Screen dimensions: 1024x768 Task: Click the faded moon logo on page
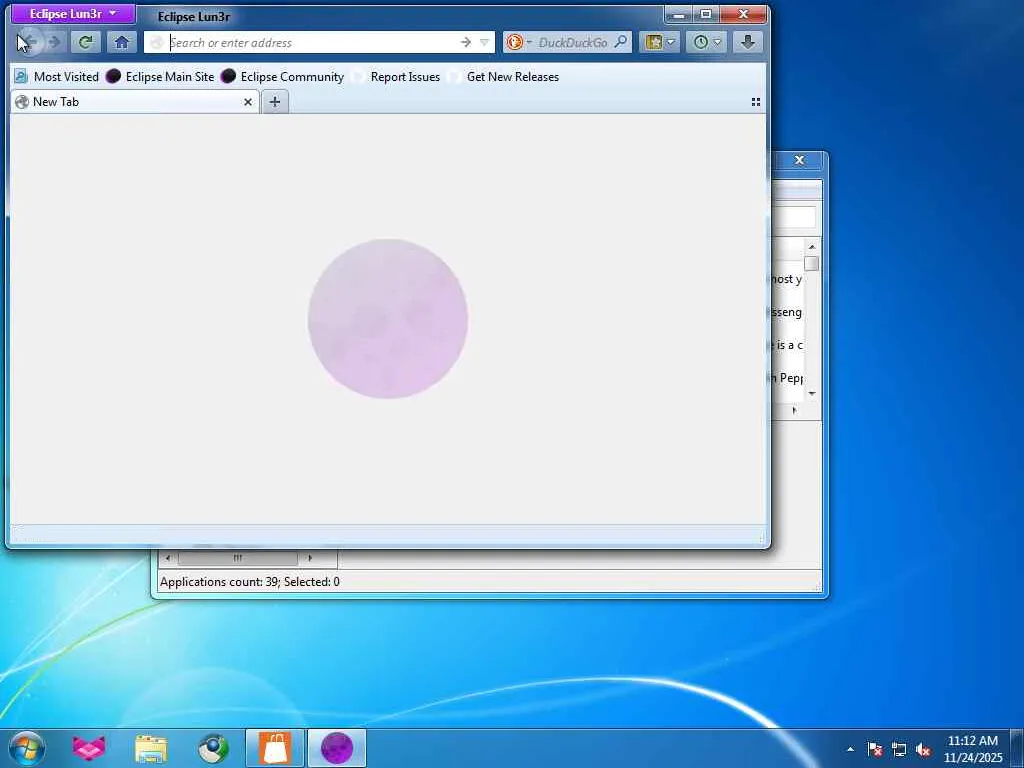(388, 319)
